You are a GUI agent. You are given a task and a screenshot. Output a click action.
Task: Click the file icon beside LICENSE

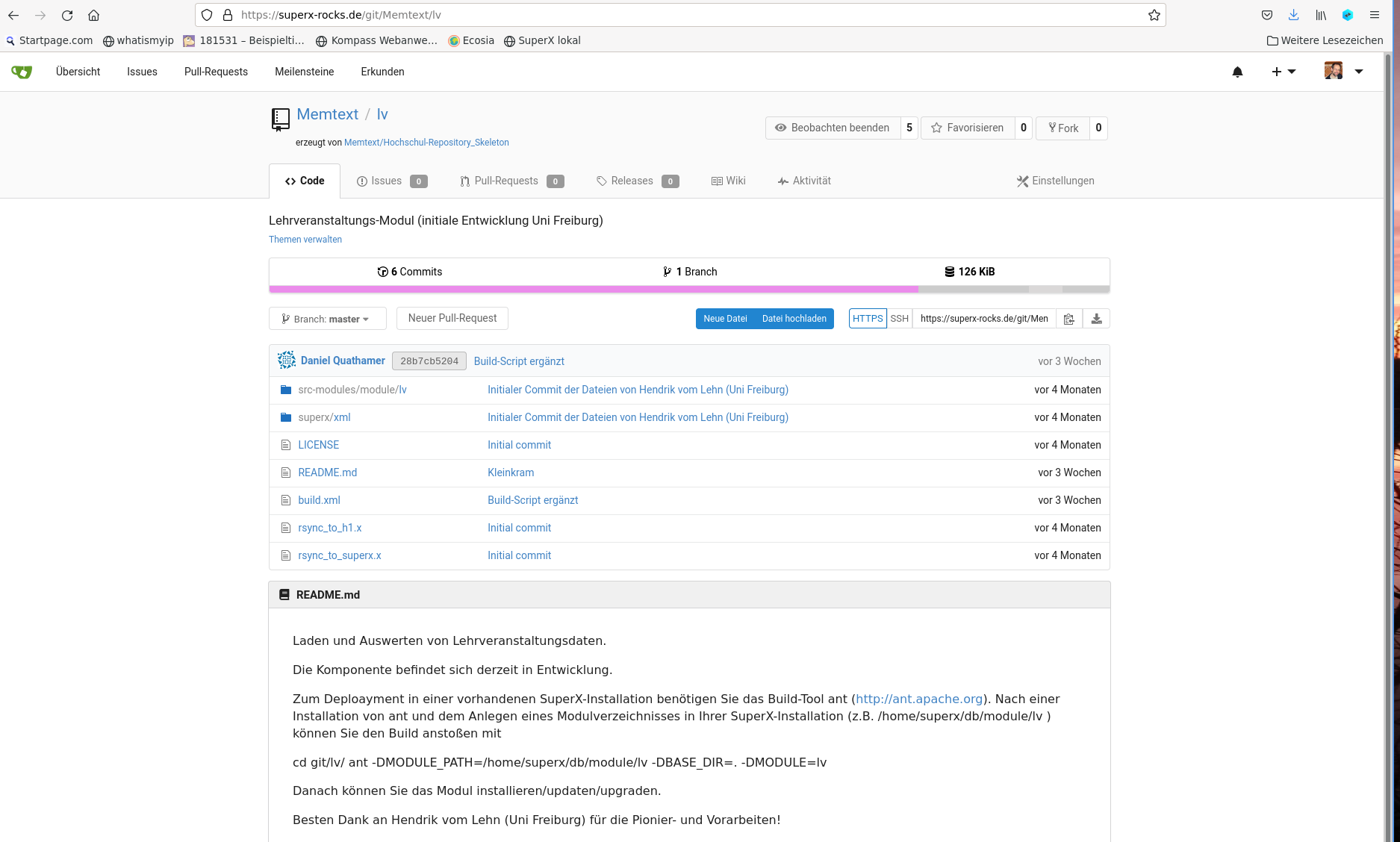[x=285, y=445]
